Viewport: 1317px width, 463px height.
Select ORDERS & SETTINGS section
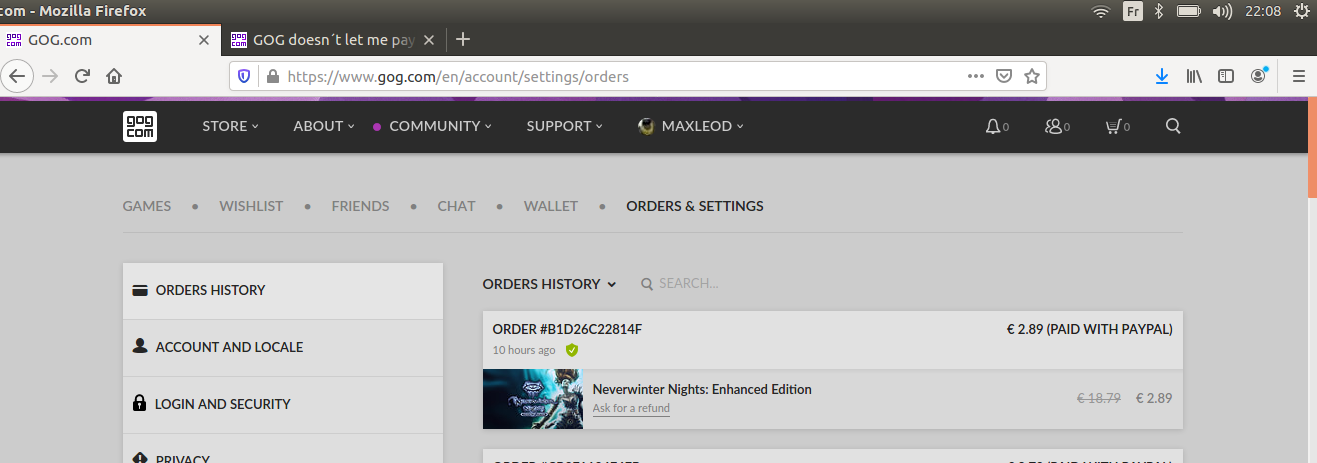click(695, 206)
